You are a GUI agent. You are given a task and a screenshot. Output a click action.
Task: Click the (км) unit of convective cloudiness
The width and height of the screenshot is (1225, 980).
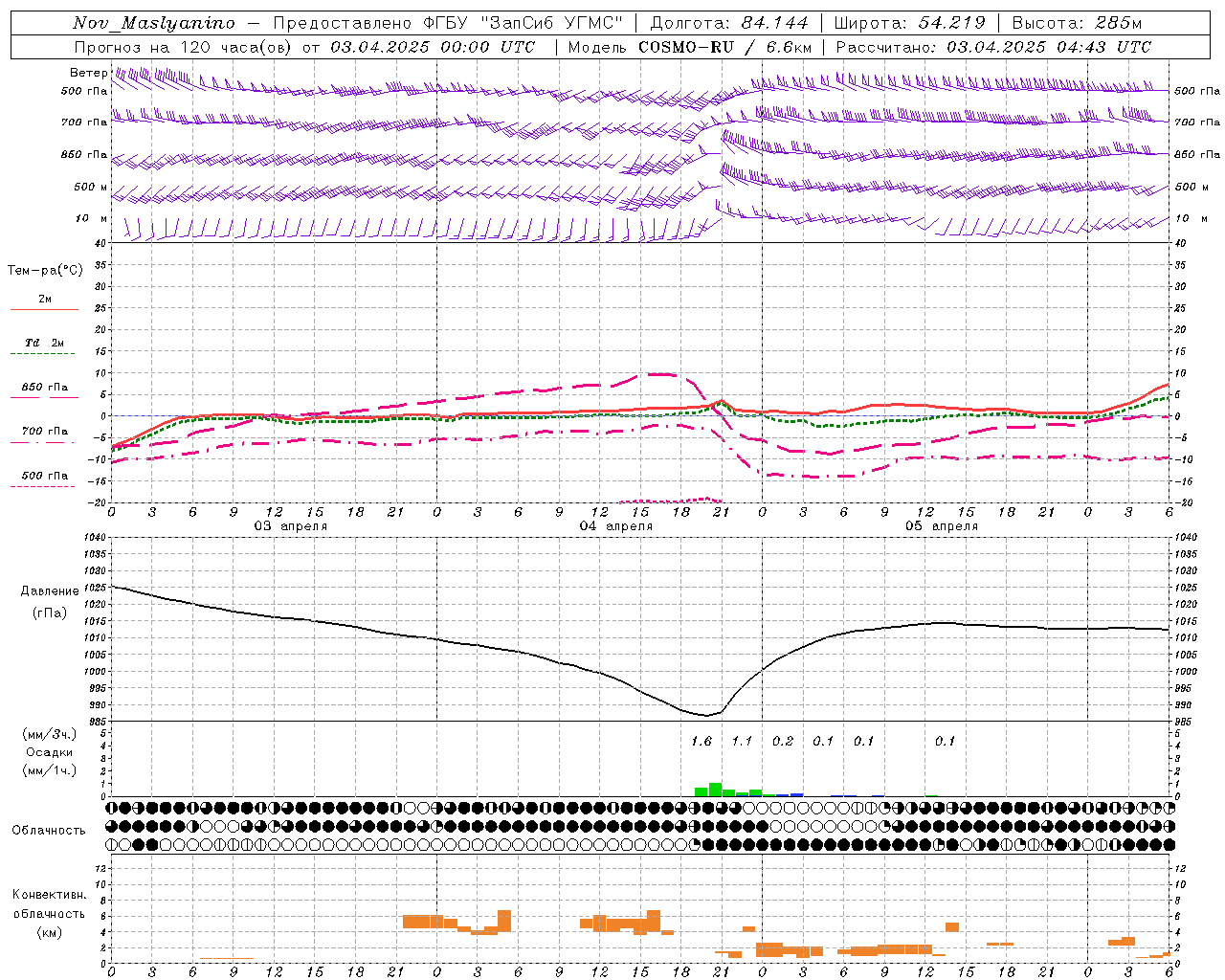tap(50, 932)
